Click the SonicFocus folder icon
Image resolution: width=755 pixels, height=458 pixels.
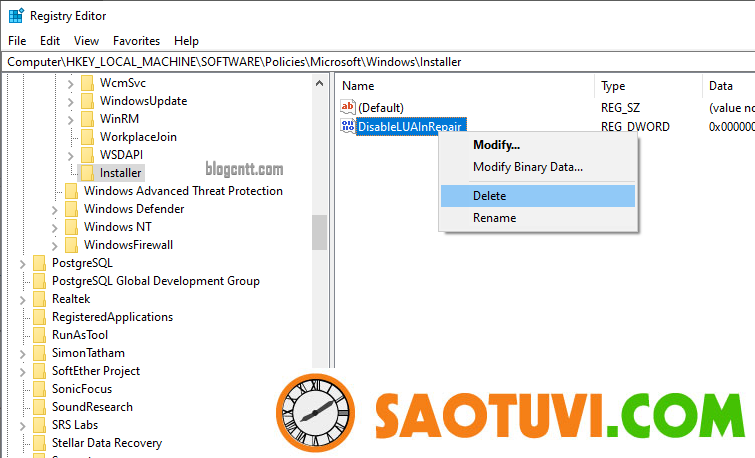tap(39, 389)
